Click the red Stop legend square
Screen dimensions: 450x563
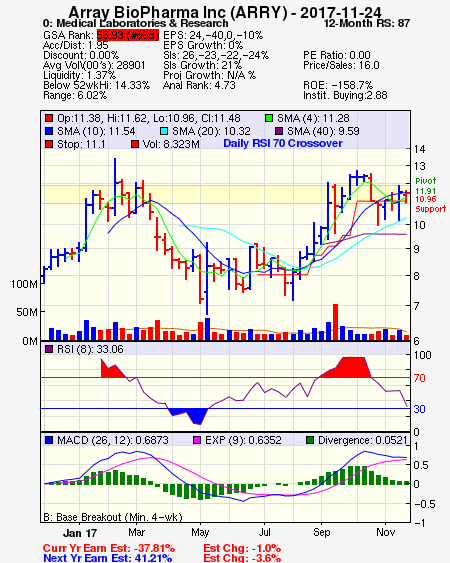pyautogui.click(x=49, y=144)
